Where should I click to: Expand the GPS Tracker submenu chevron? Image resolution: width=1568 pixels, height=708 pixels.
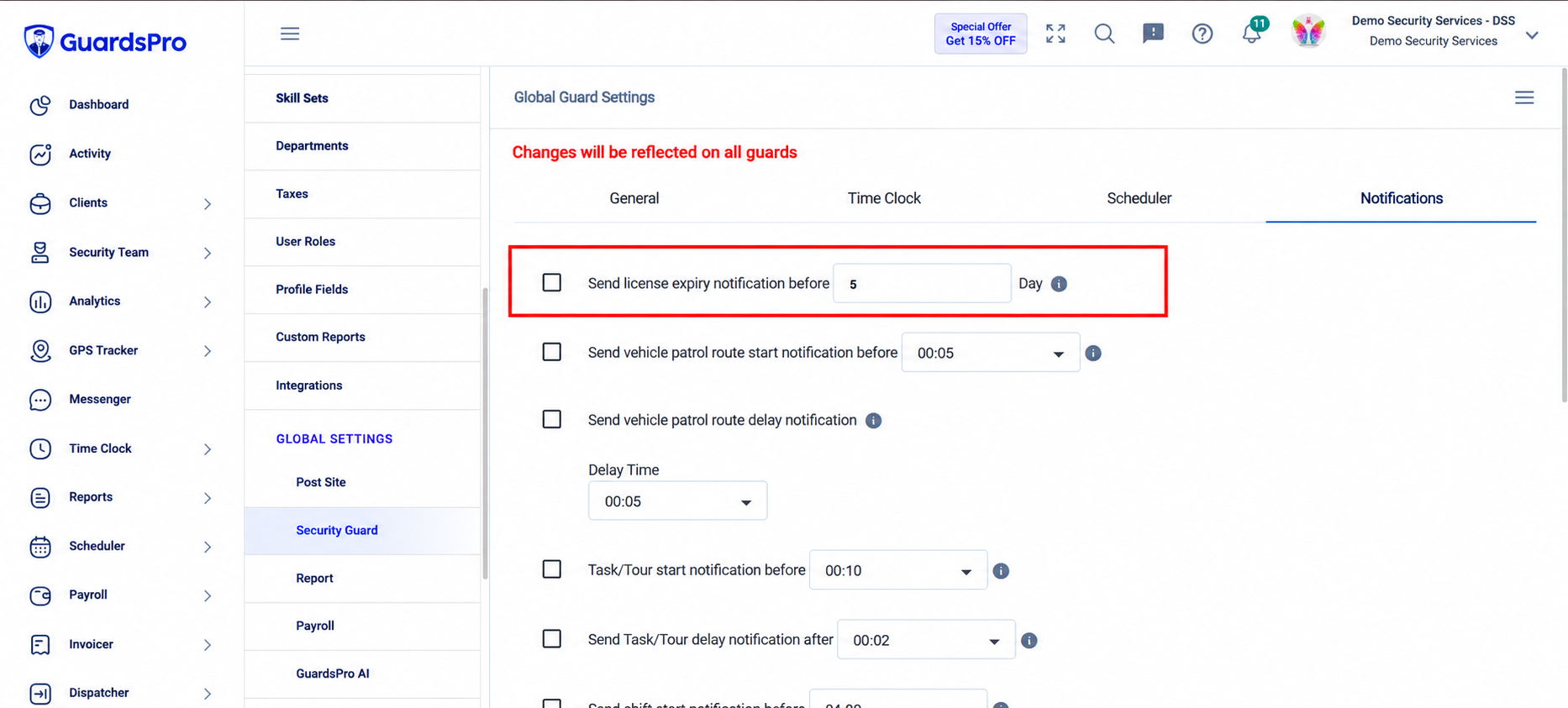(x=208, y=351)
